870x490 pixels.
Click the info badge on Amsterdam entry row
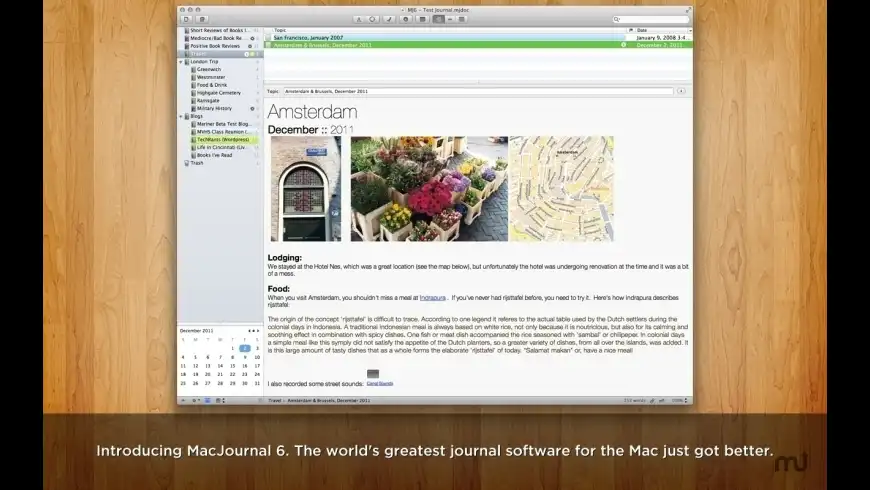623,44
